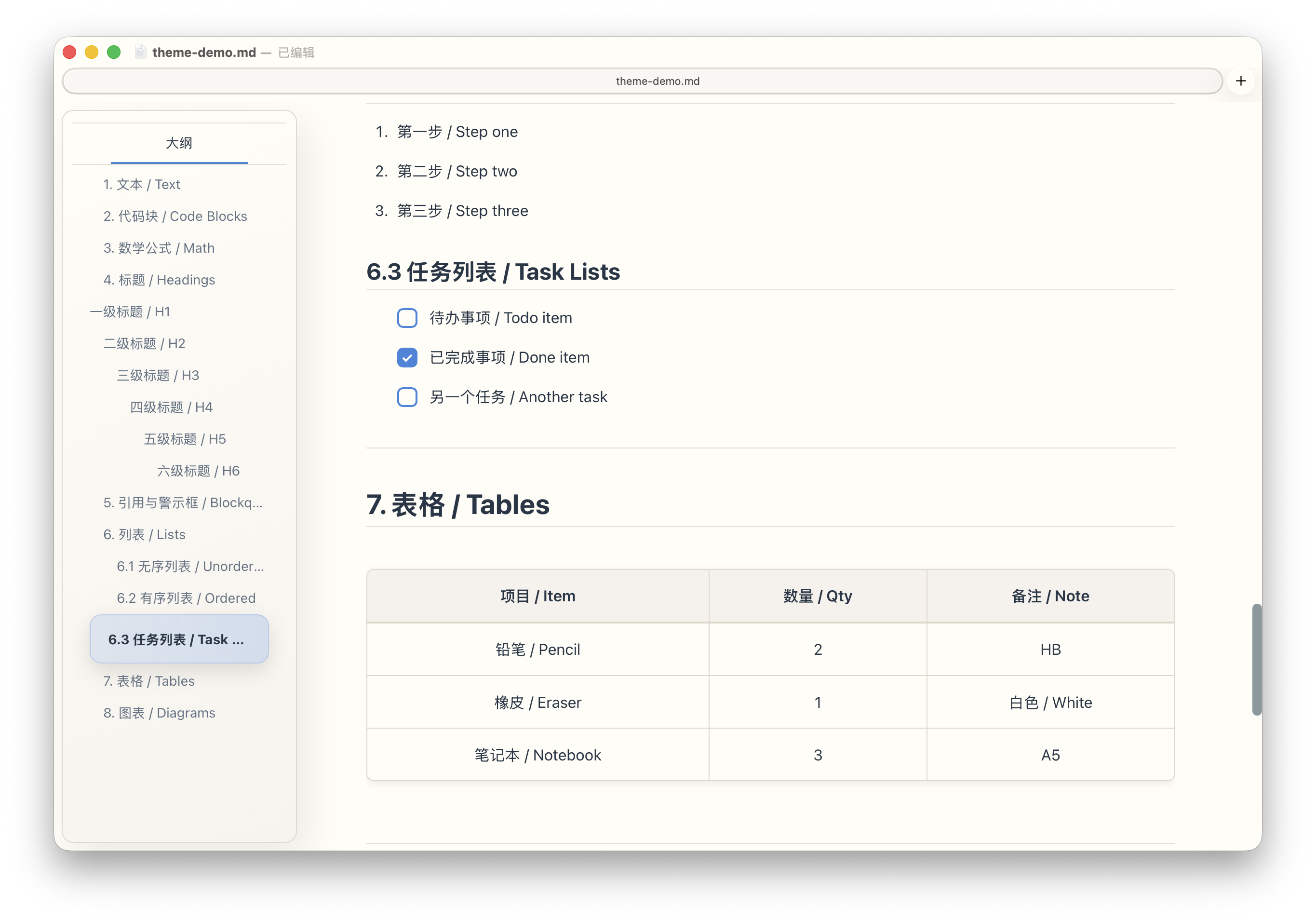Go to 1. 文本 / Text in outline
The image size is (1316, 922).
[x=142, y=184]
